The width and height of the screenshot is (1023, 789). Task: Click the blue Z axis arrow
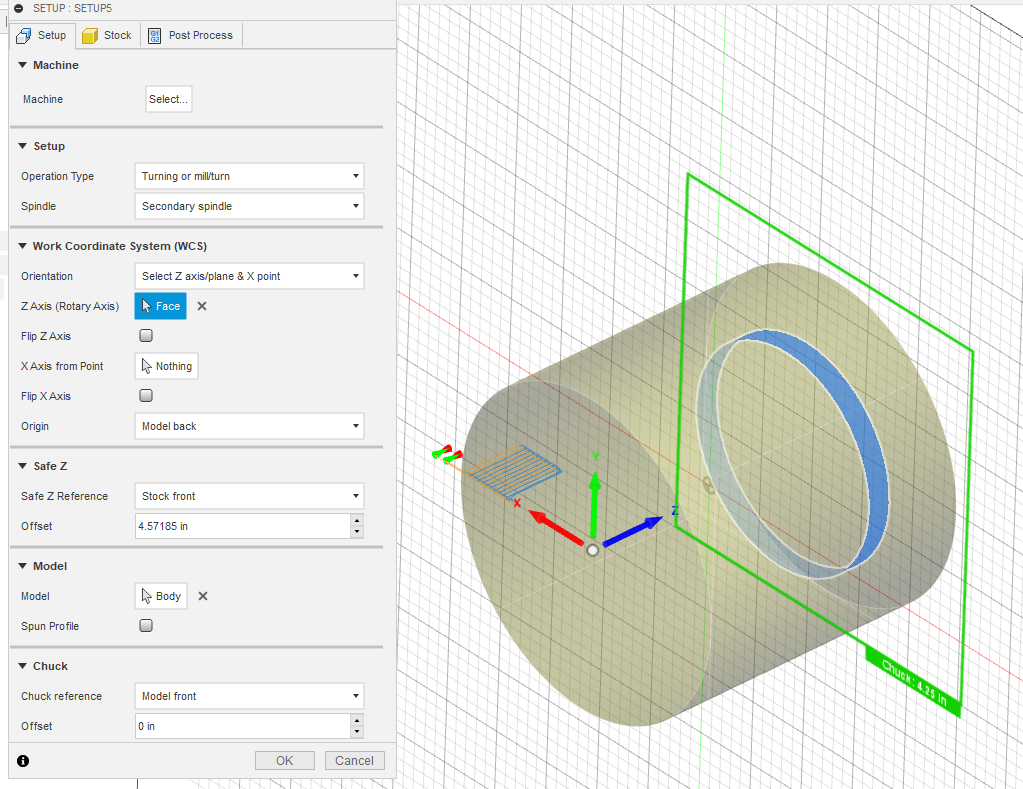point(633,531)
